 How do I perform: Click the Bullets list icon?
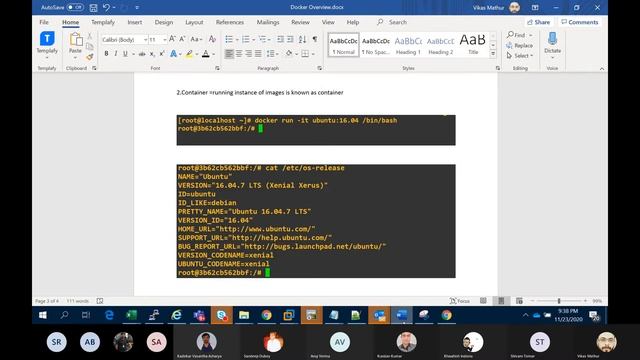pos(229,39)
